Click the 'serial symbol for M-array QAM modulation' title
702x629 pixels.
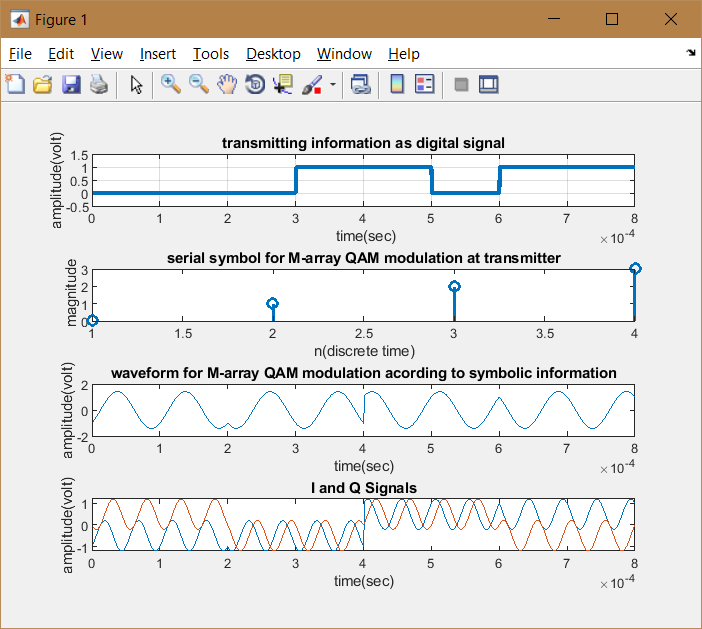pos(364,258)
